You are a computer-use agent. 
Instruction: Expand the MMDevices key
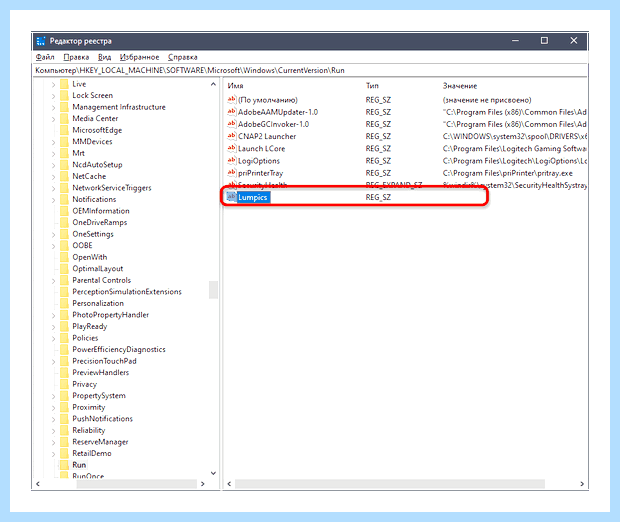53,142
